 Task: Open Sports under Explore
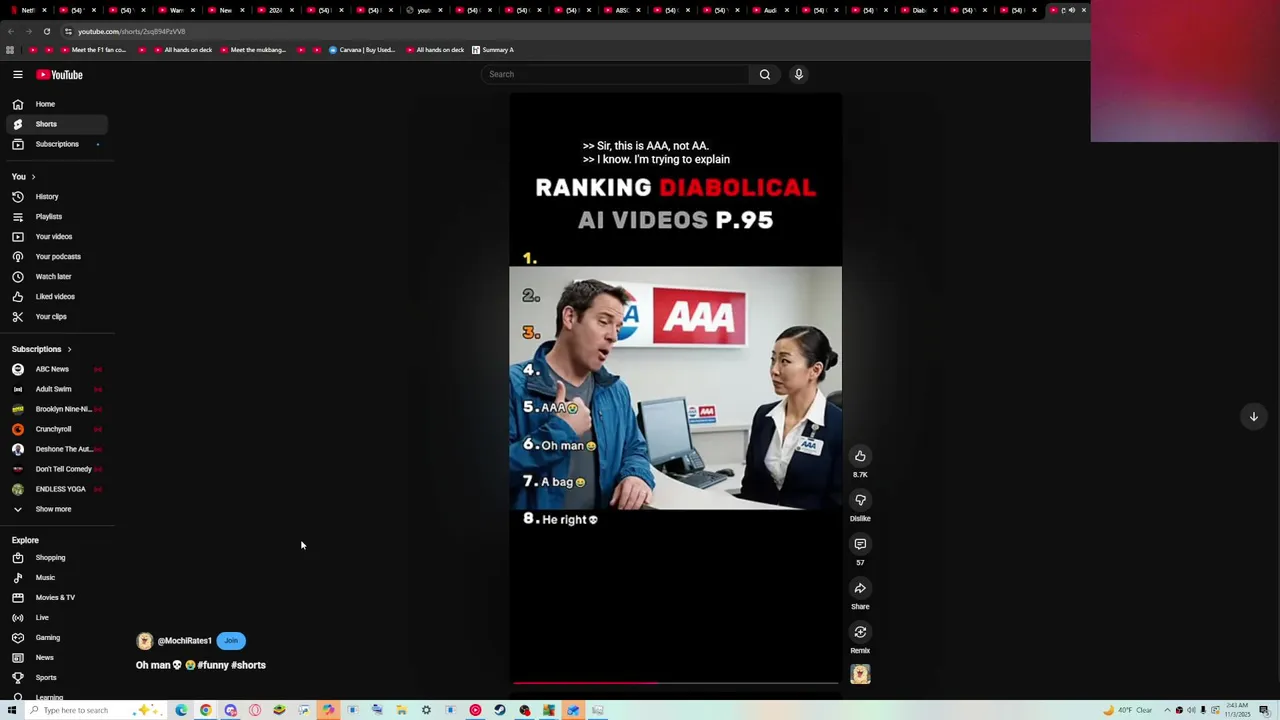57,678
